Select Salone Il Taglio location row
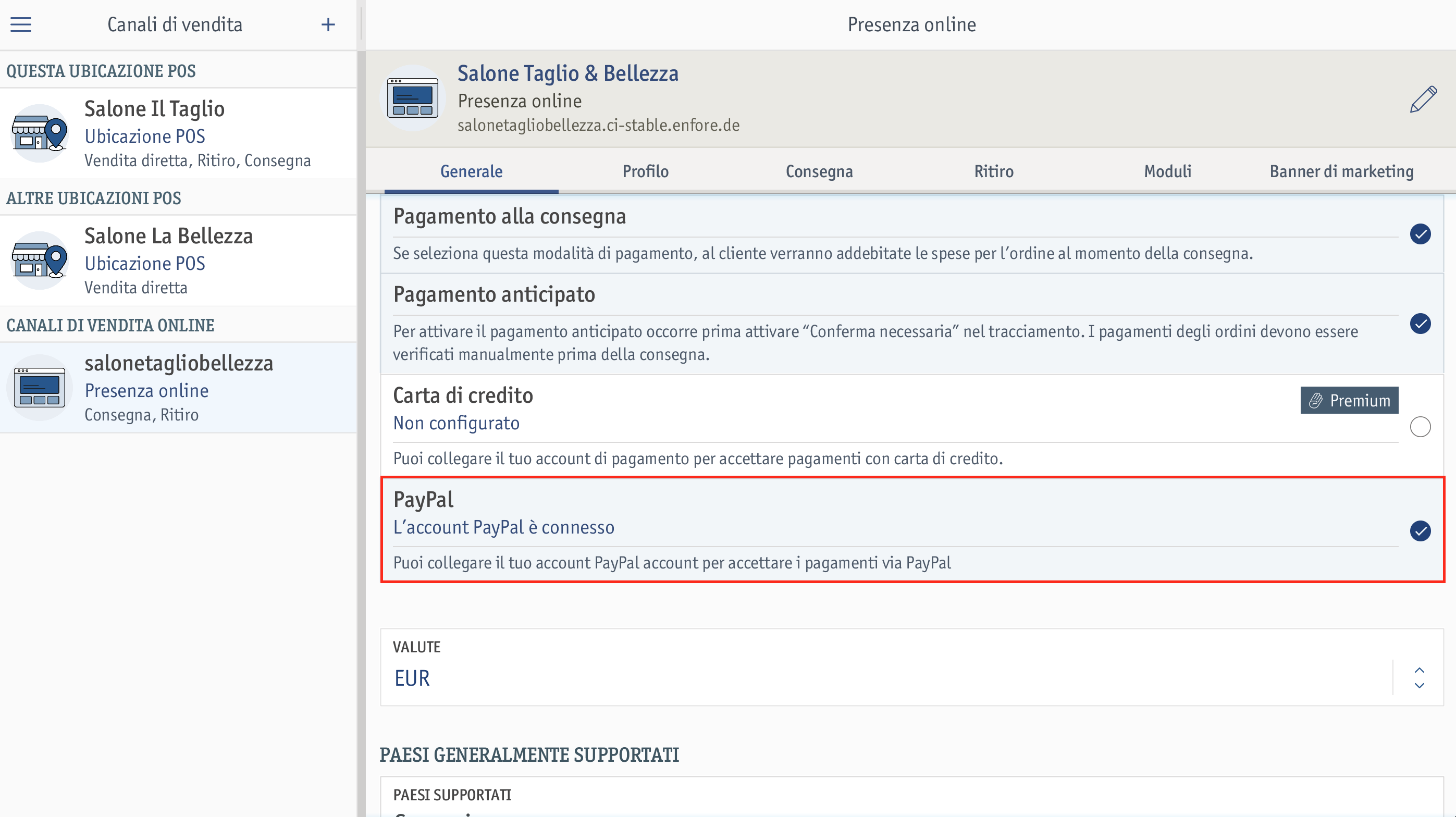Image resolution: width=1456 pixels, height=817 pixels. 178,134
